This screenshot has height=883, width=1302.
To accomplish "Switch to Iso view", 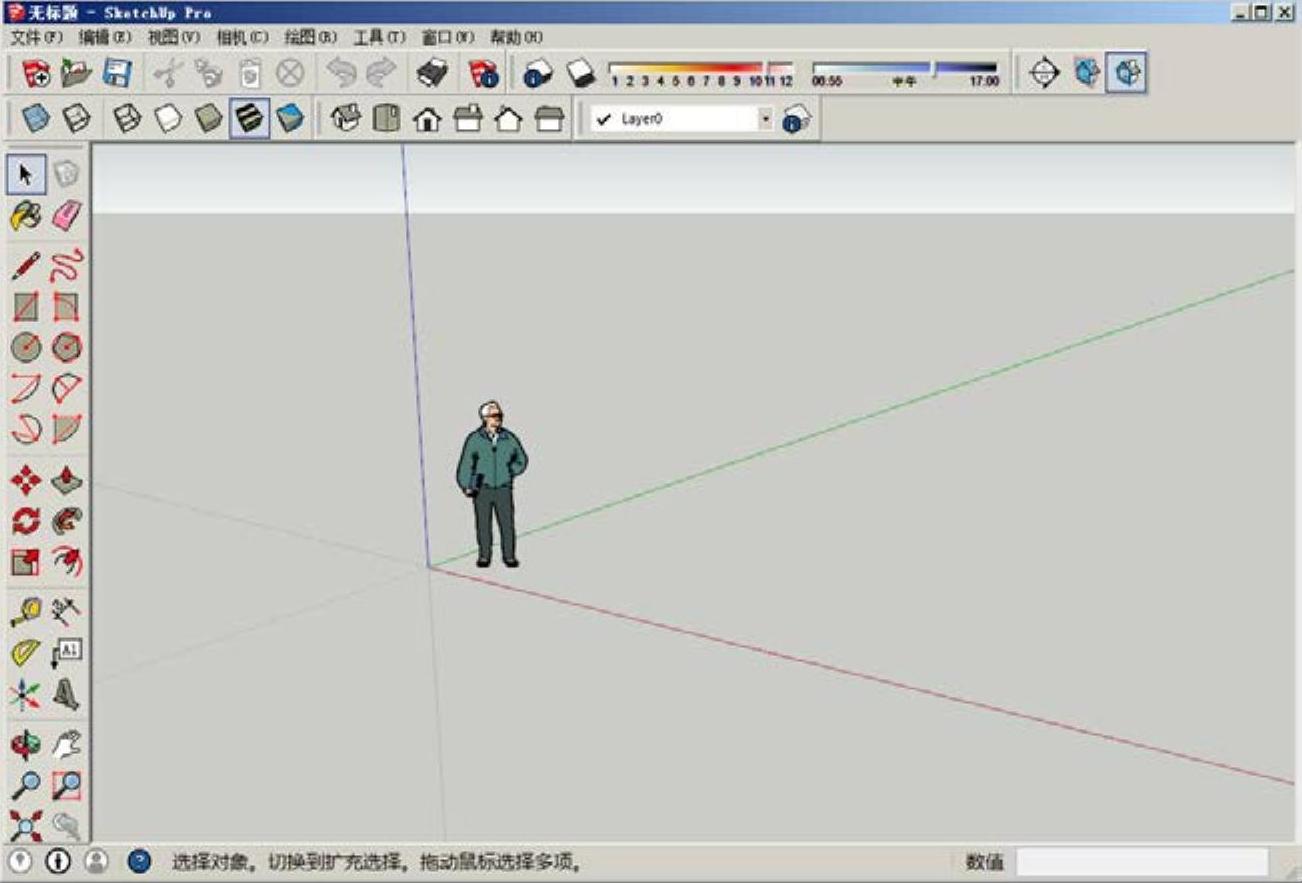I will click(345, 119).
